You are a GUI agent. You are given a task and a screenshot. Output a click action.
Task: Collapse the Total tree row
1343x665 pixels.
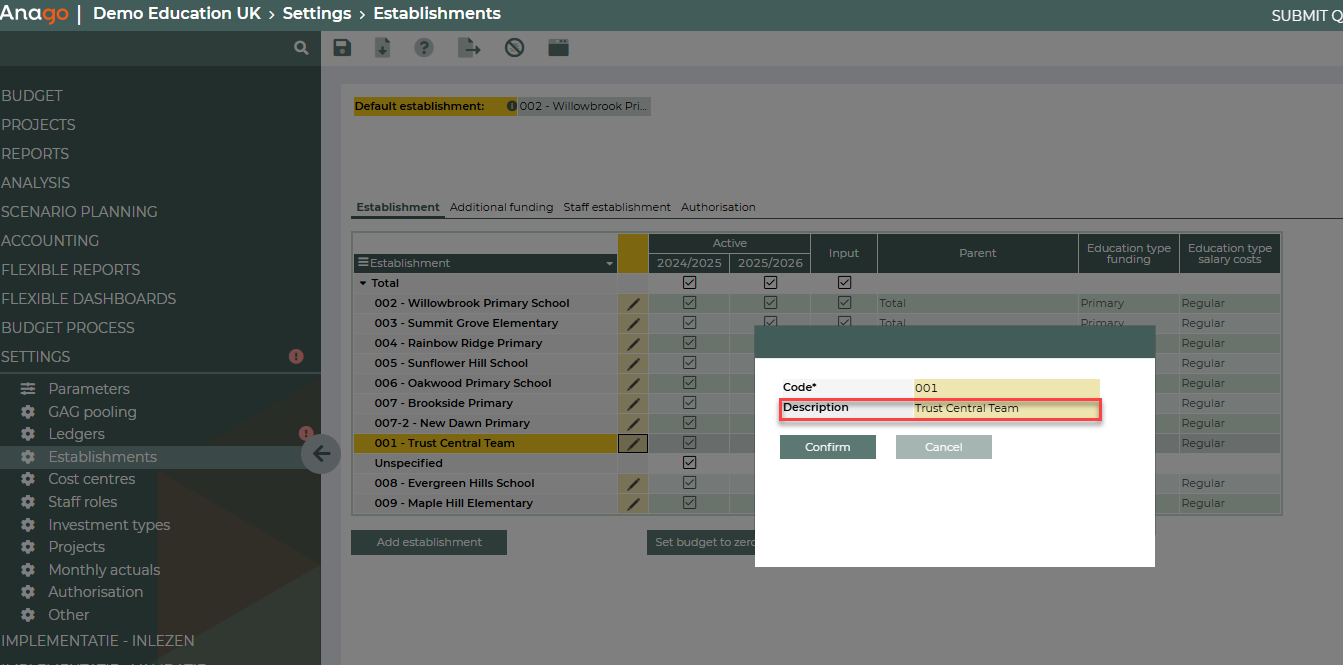coord(363,284)
